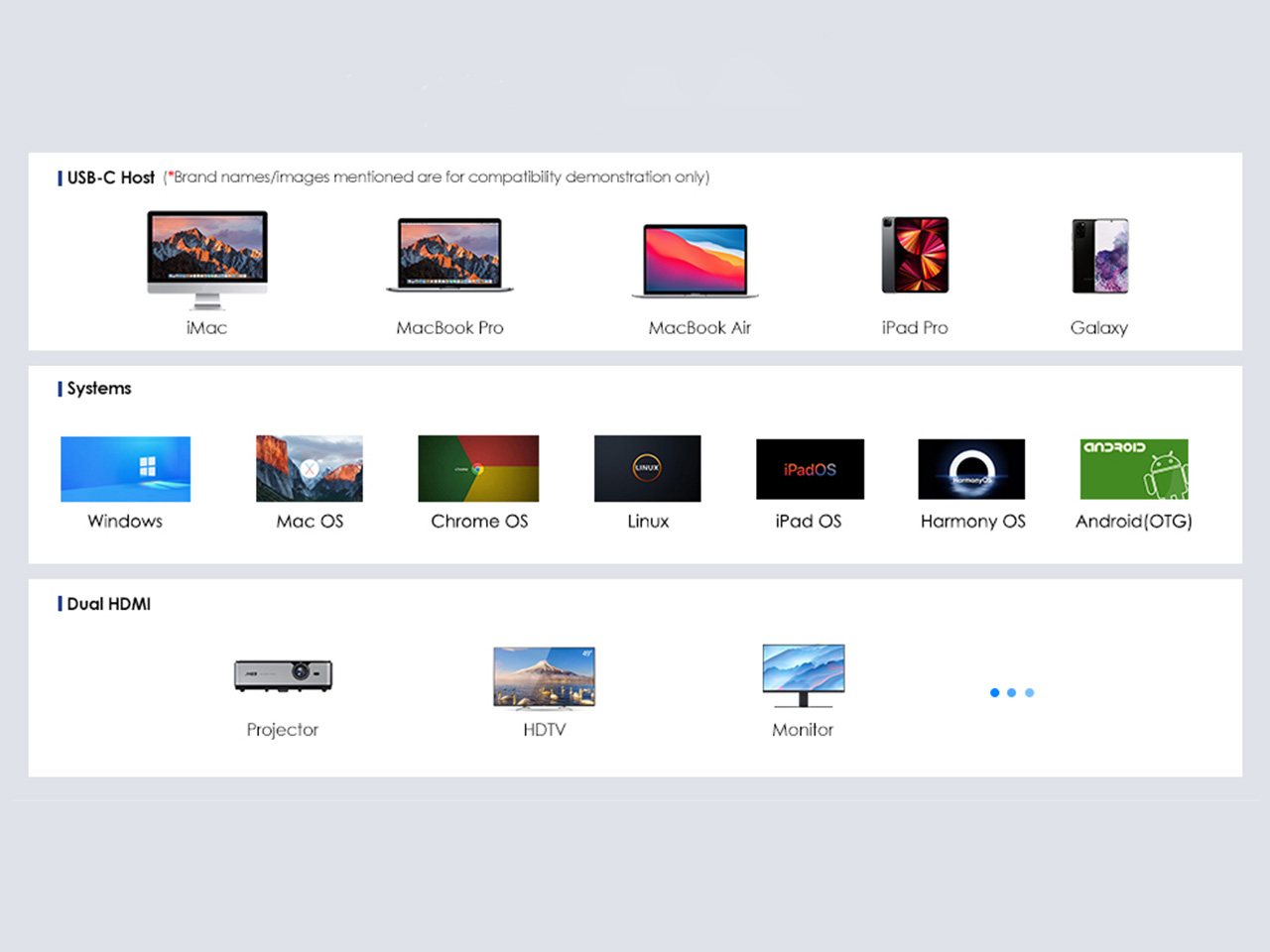
Task: Select the HDTV television image
Action: coord(544,677)
